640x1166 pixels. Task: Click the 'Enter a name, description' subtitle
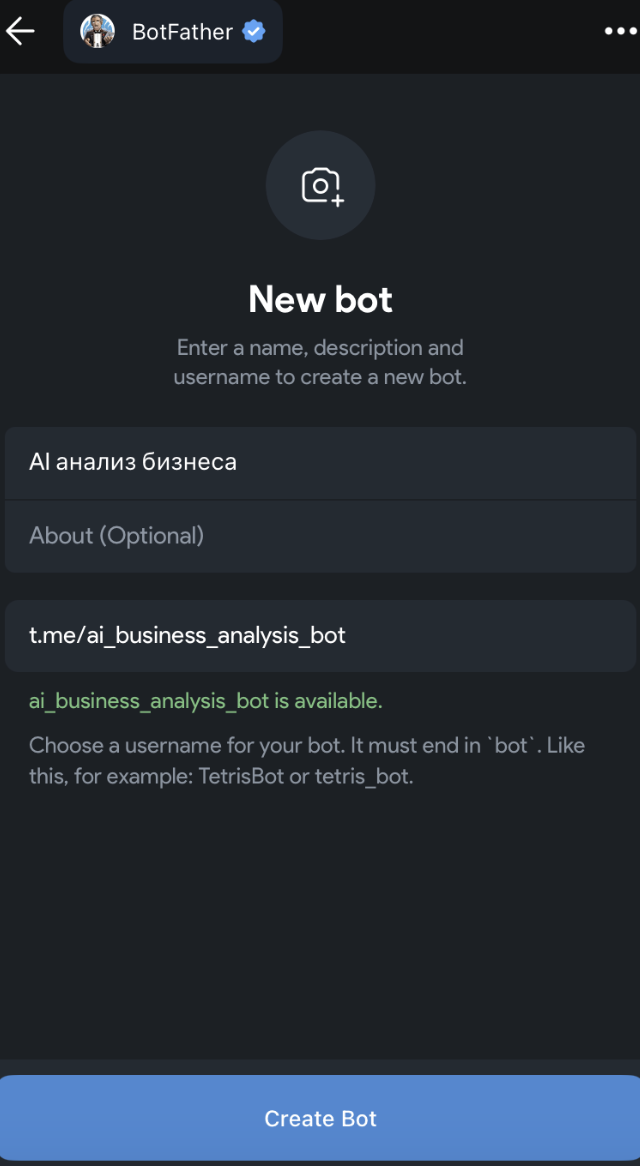click(320, 348)
